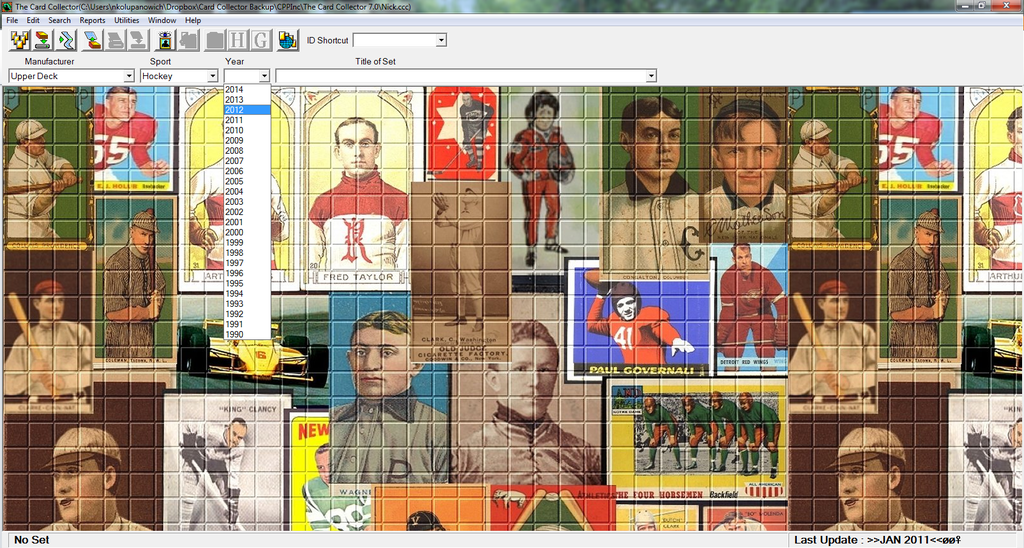Select 1990 in the Year list
The image size is (1024, 548).
tap(247, 334)
